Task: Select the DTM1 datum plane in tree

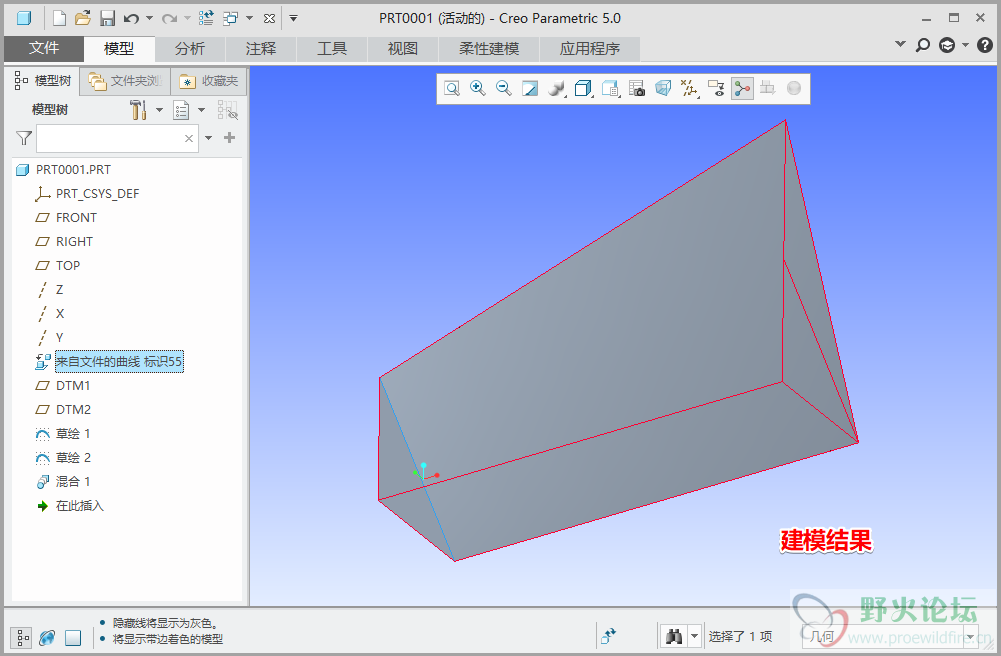Action: click(72, 385)
